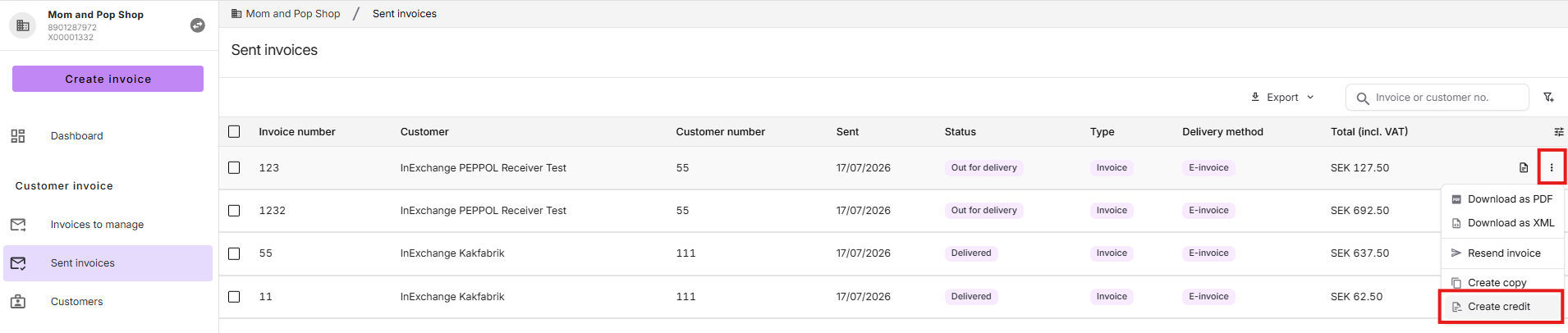Image resolution: width=1568 pixels, height=333 pixels.
Task: Check the box next to invoice 55
Action: point(234,253)
